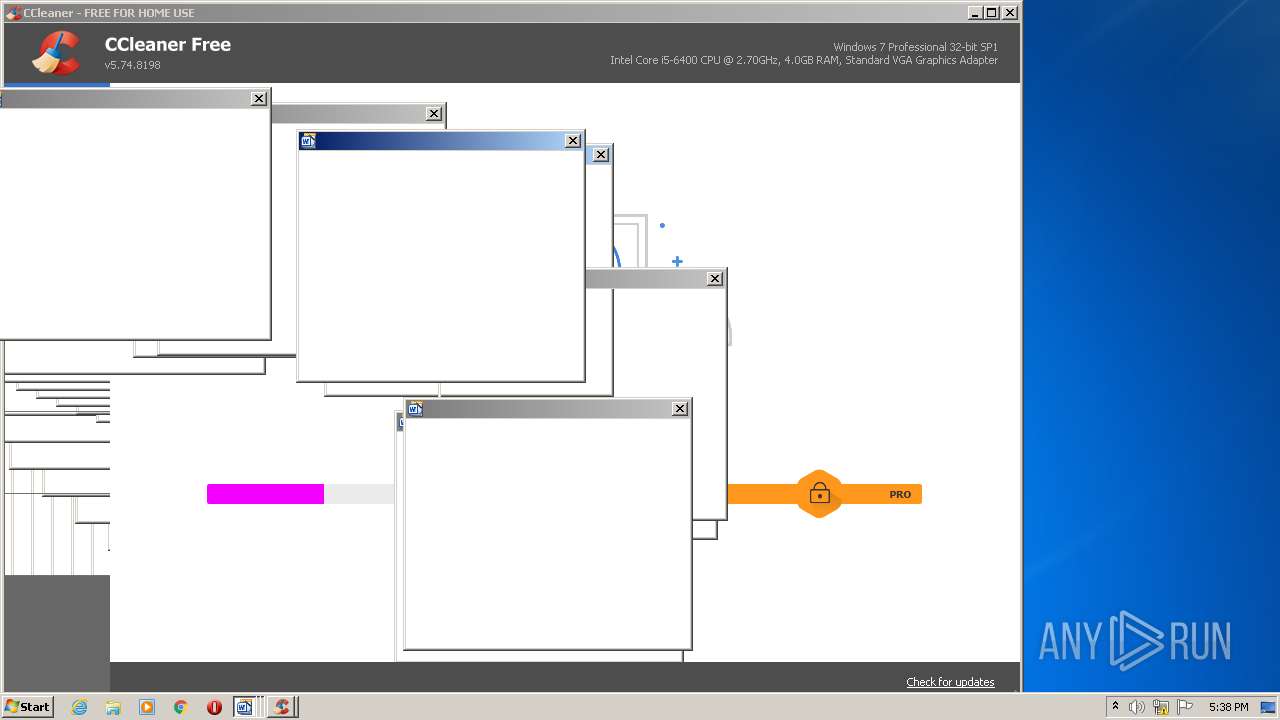Image resolution: width=1280 pixels, height=720 pixels.
Task: Click the version text v5.74.8198
Action: [x=132, y=65]
